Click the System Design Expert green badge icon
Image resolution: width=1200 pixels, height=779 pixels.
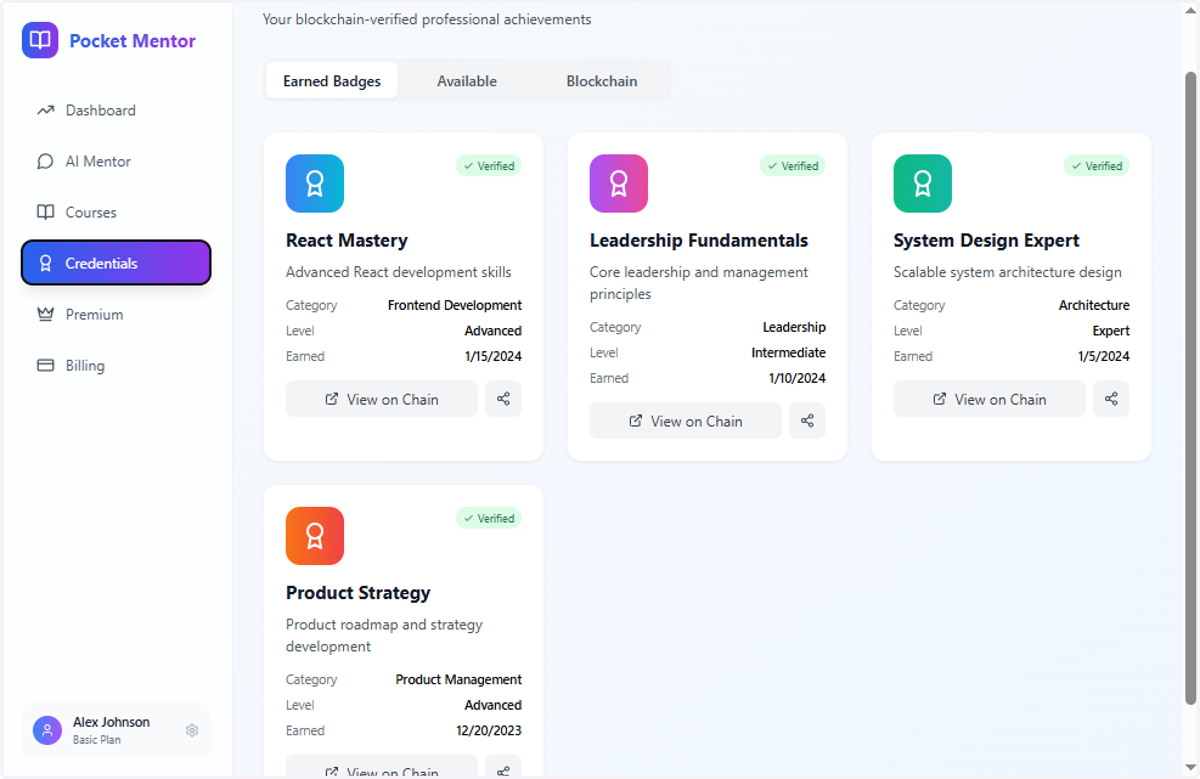923,183
